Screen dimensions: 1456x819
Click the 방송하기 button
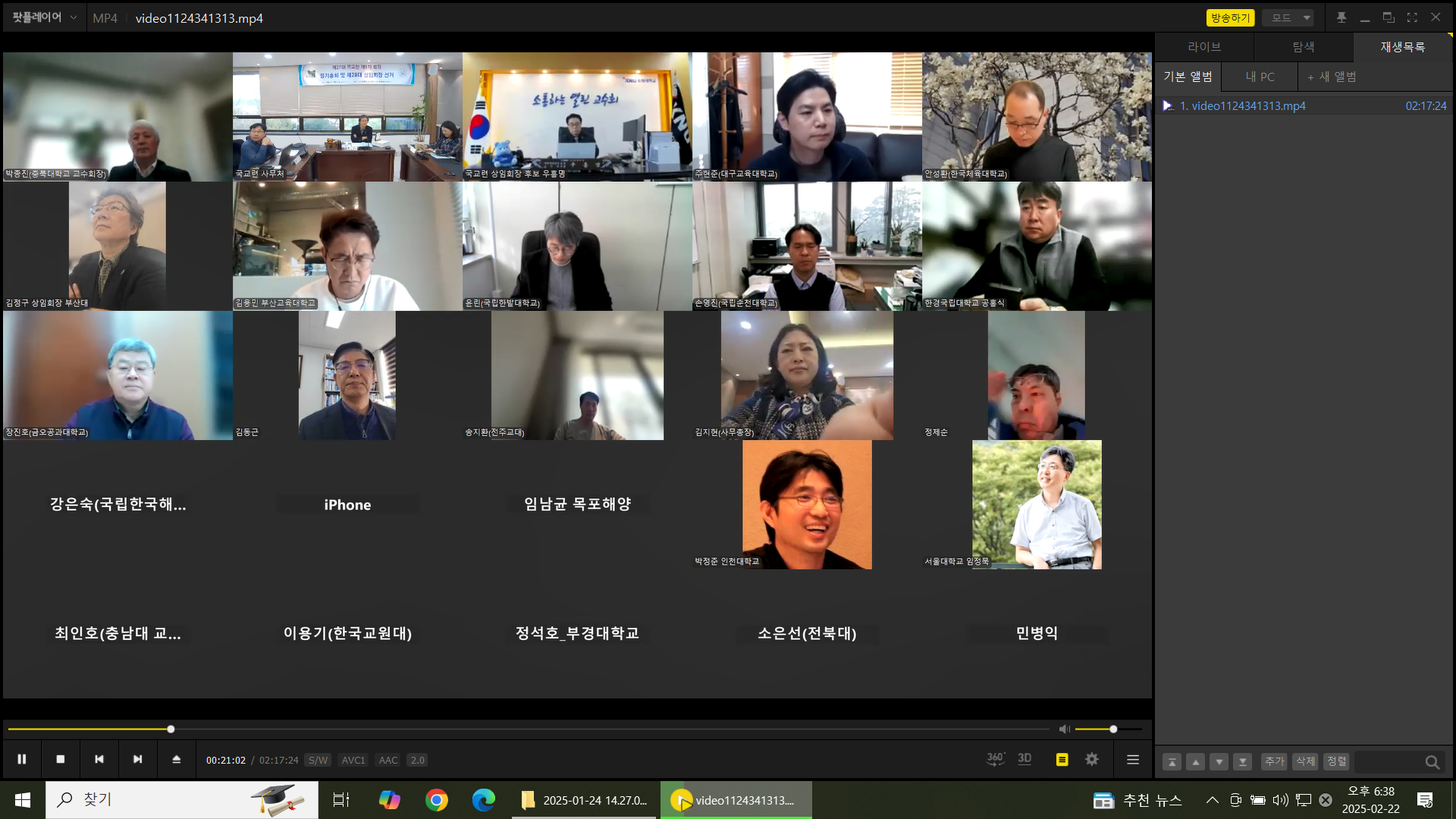[1229, 17]
